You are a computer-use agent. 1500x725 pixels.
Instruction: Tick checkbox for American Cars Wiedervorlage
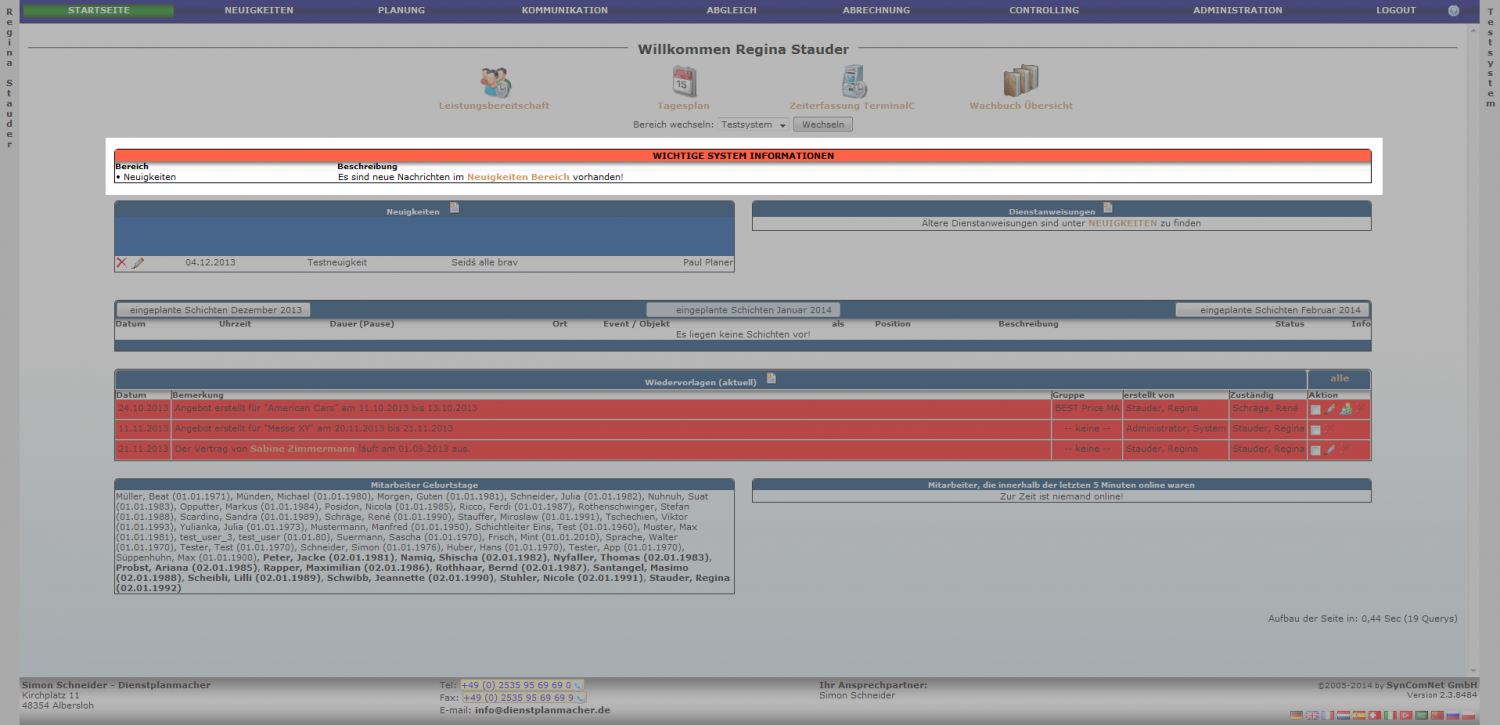click(x=1316, y=410)
